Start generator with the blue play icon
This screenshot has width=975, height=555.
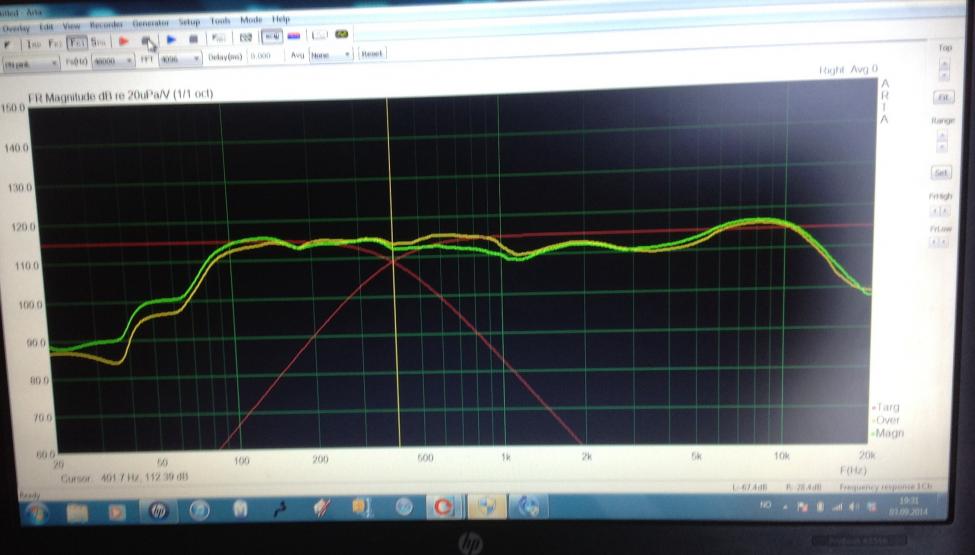(x=171, y=39)
